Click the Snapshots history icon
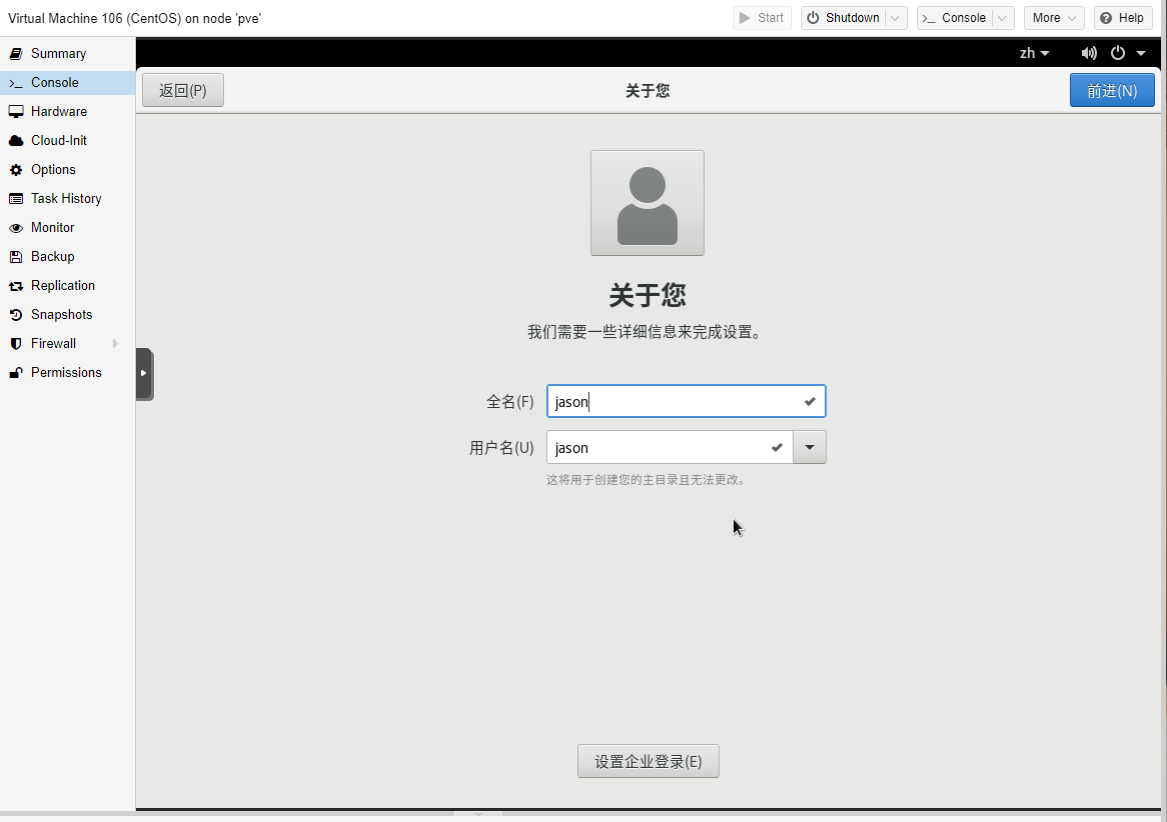 coord(16,315)
